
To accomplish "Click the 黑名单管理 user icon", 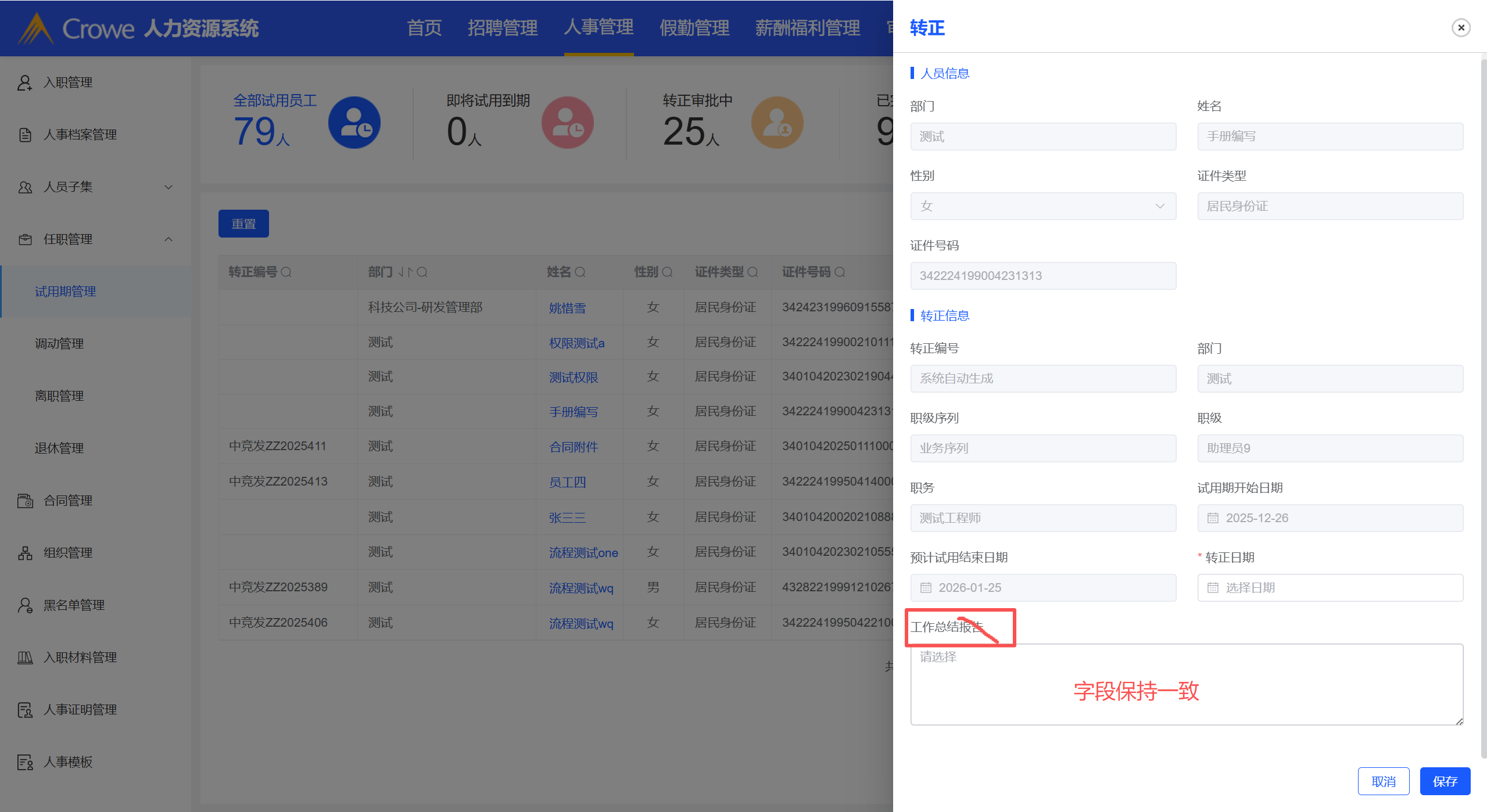I will pos(24,605).
